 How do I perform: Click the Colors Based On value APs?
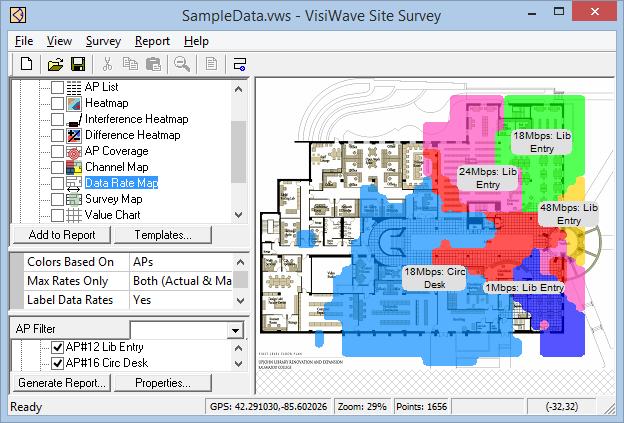[x=181, y=262]
